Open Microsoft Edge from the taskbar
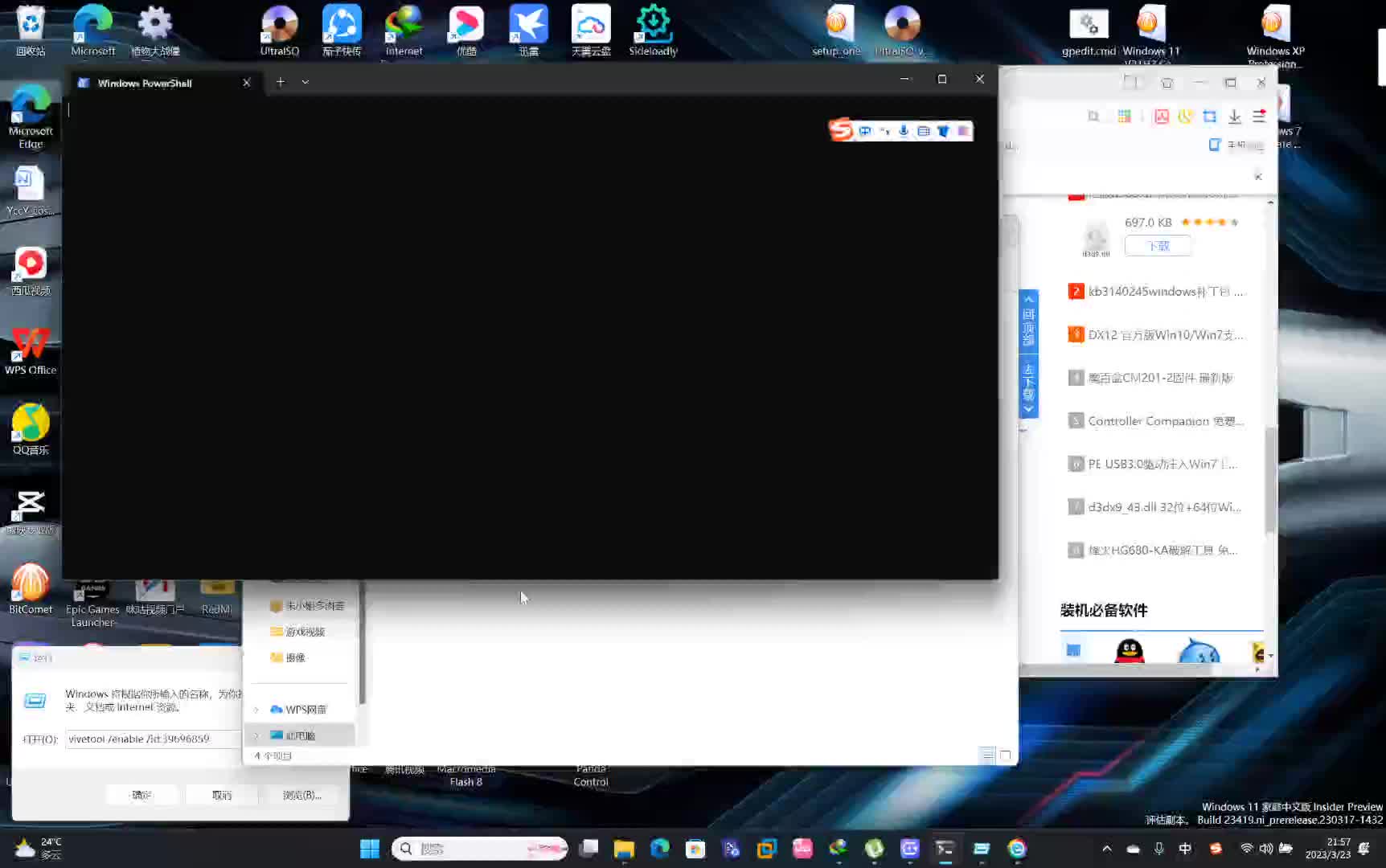1386x868 pixels. pyautogui.click(x=658, y=848)
